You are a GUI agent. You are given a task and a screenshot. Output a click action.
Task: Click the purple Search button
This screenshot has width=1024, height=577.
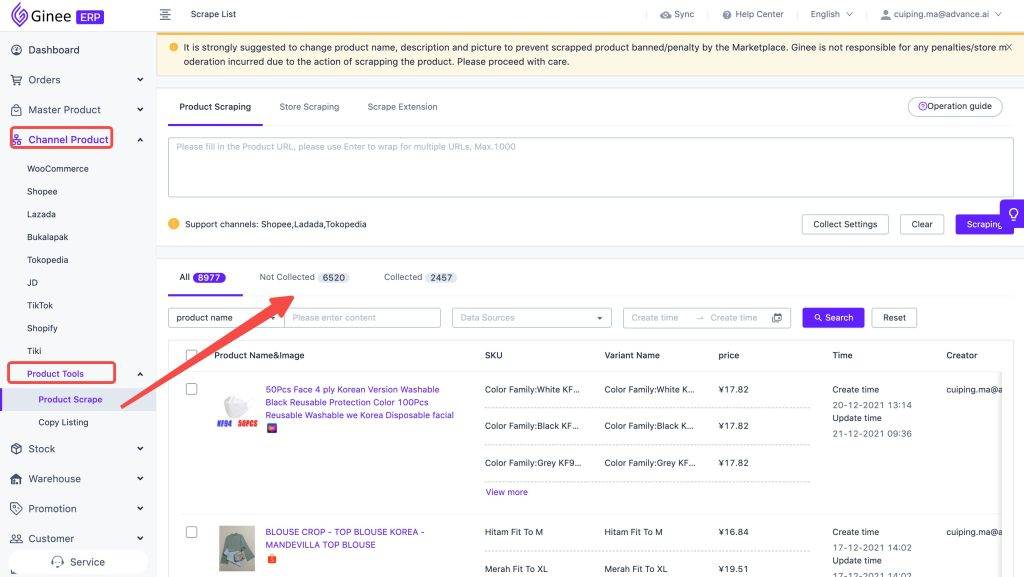(x=833, y=318)
